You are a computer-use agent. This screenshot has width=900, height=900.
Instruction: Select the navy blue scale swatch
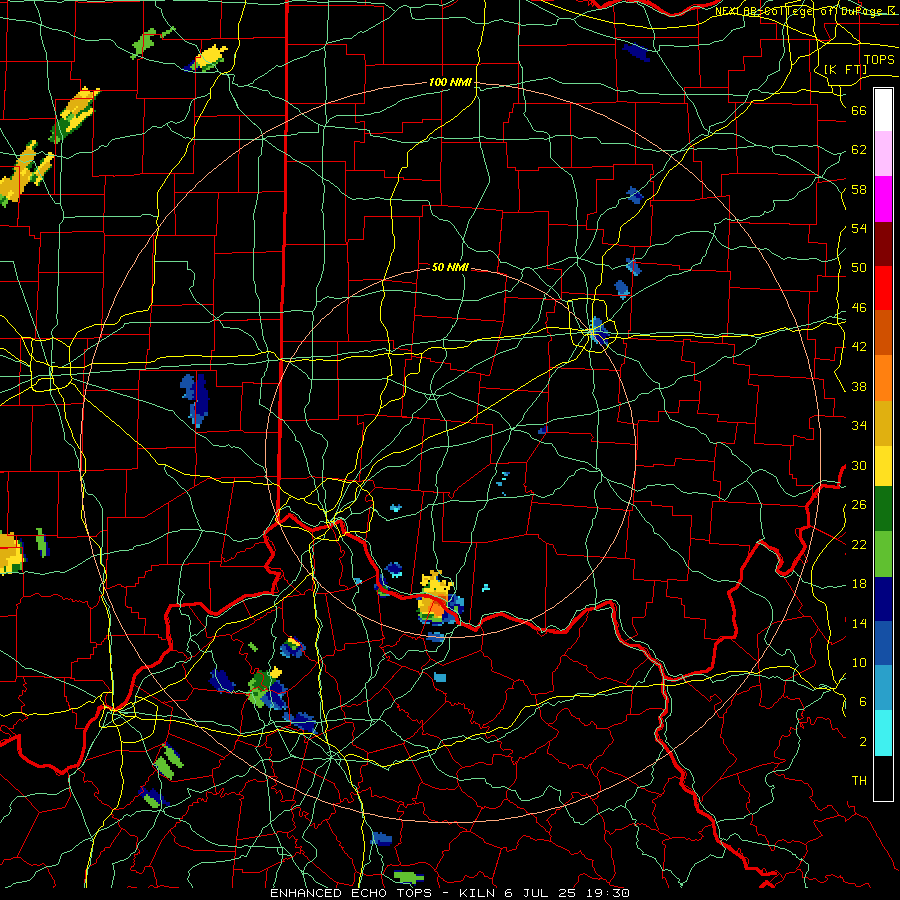(x=883, y=599)
